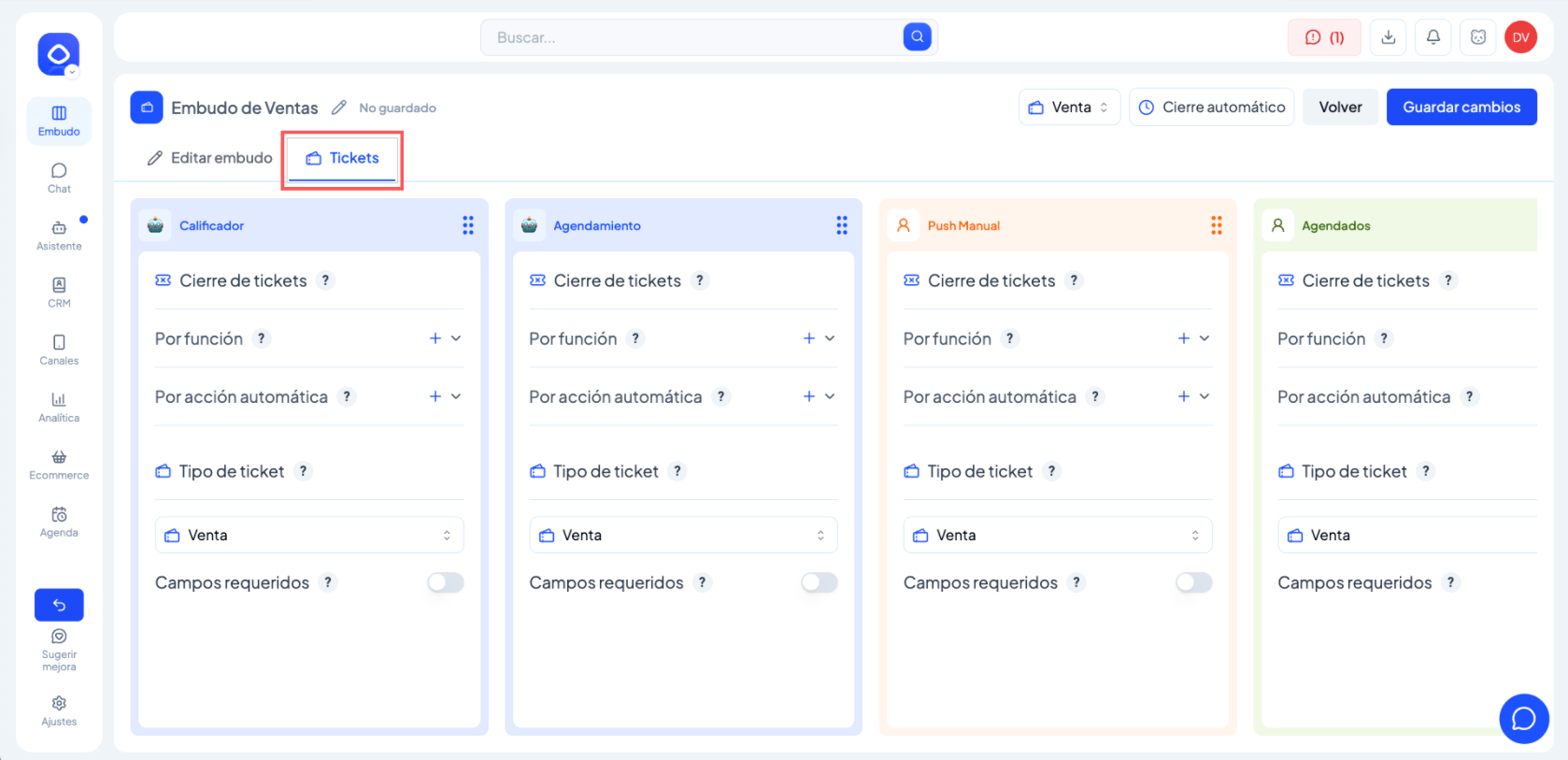Open Ajustes settings gear
1568x760 pixels.
coord(59,710)
